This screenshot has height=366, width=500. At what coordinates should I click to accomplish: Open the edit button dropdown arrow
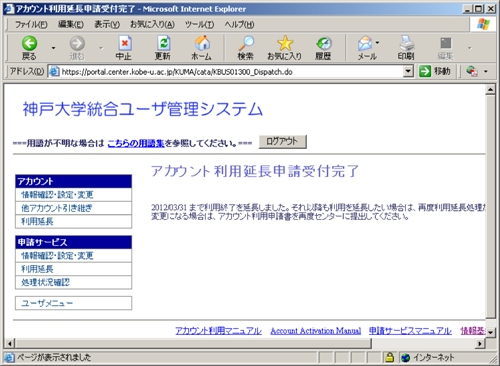click(x=470, y=48)
